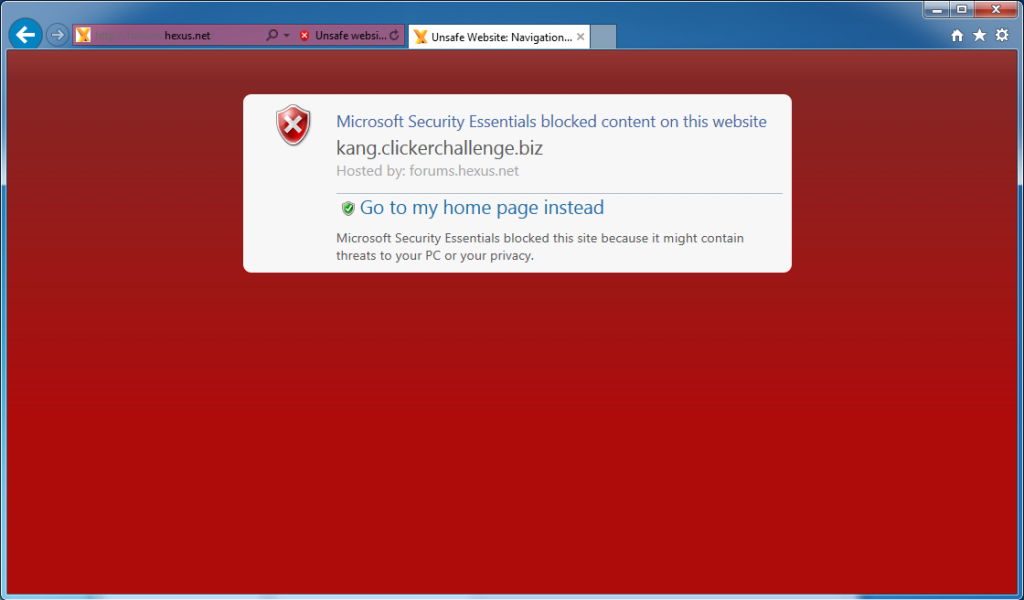This screenshot has width=1024, height=600.
Task: Maximize the Internet Explorer window
Action: (962, 9)
